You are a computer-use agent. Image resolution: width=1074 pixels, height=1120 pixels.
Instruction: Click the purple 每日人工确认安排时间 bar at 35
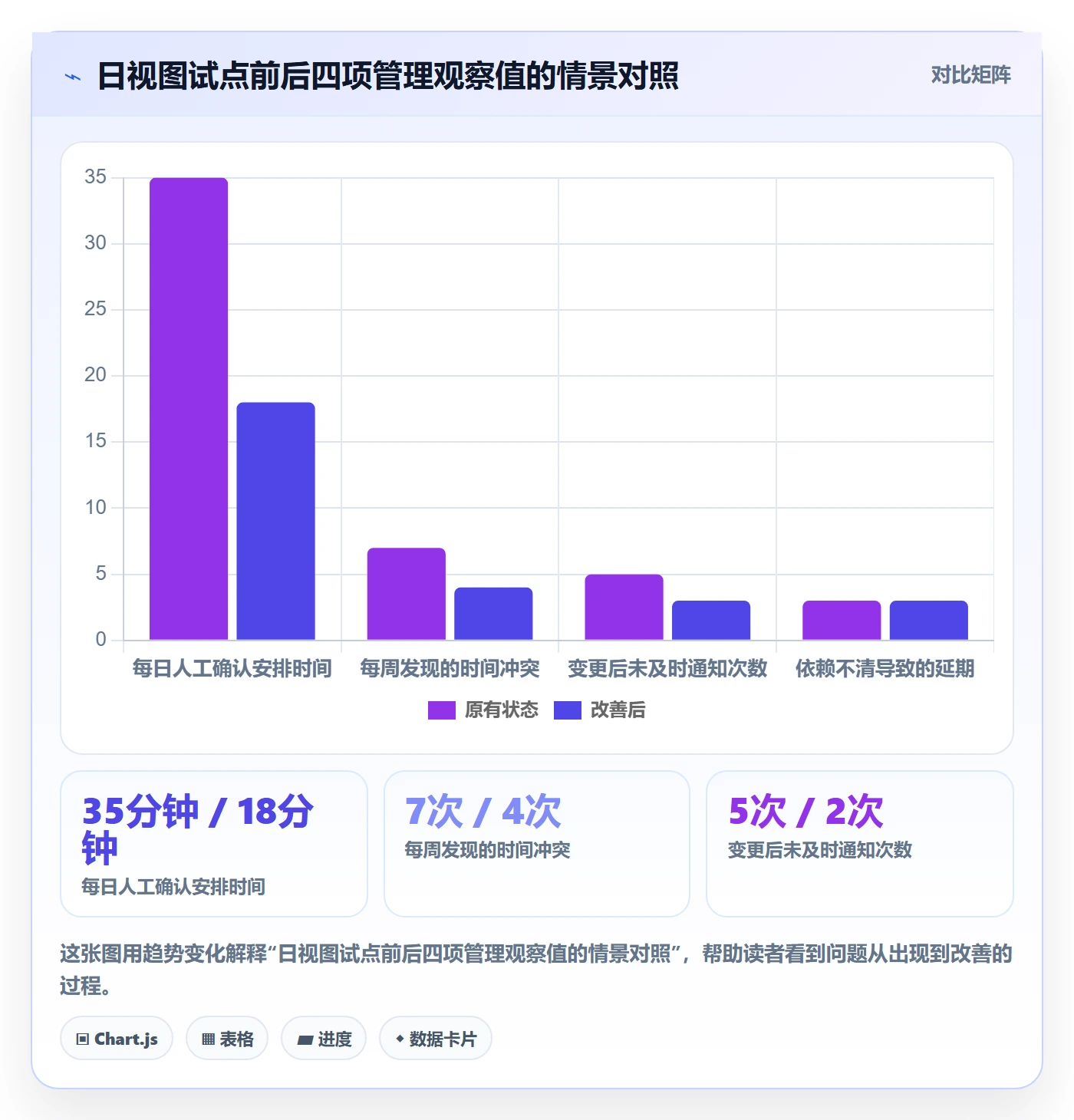coord(189,409)
